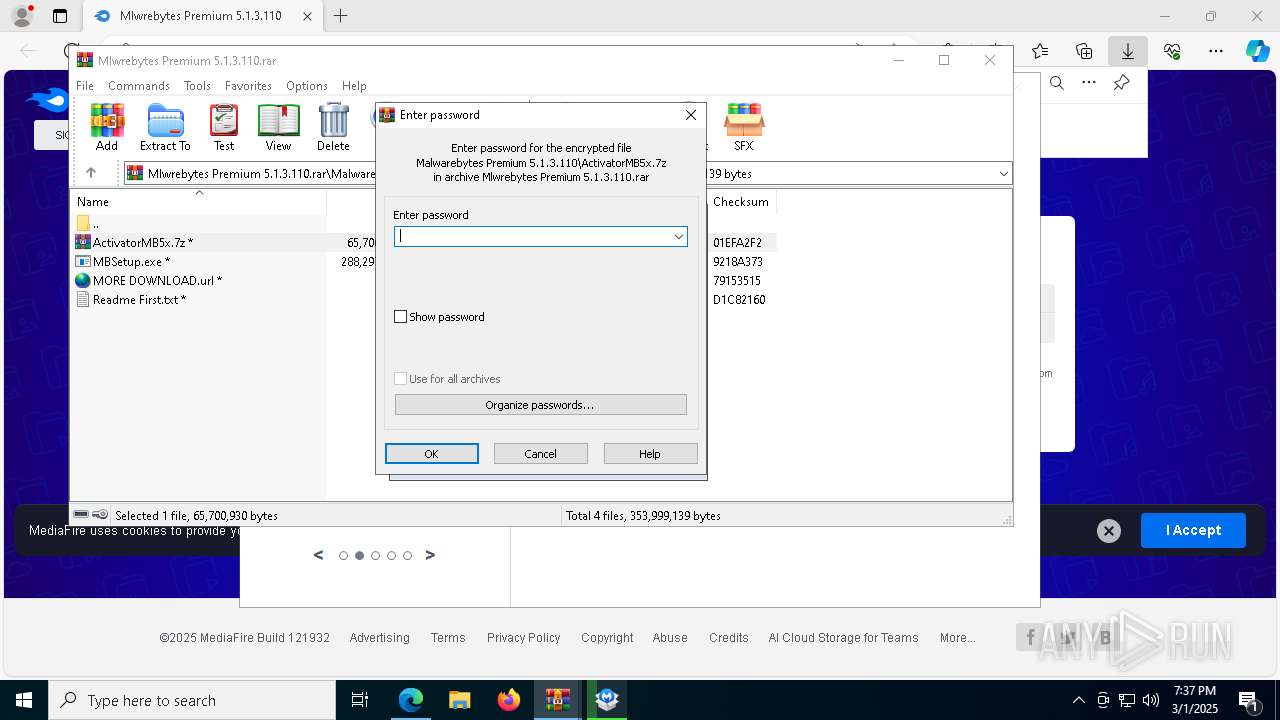Click the search icon in downloads panel
Viewport: 1280px width, 720px height.
tap(1057, 83)
